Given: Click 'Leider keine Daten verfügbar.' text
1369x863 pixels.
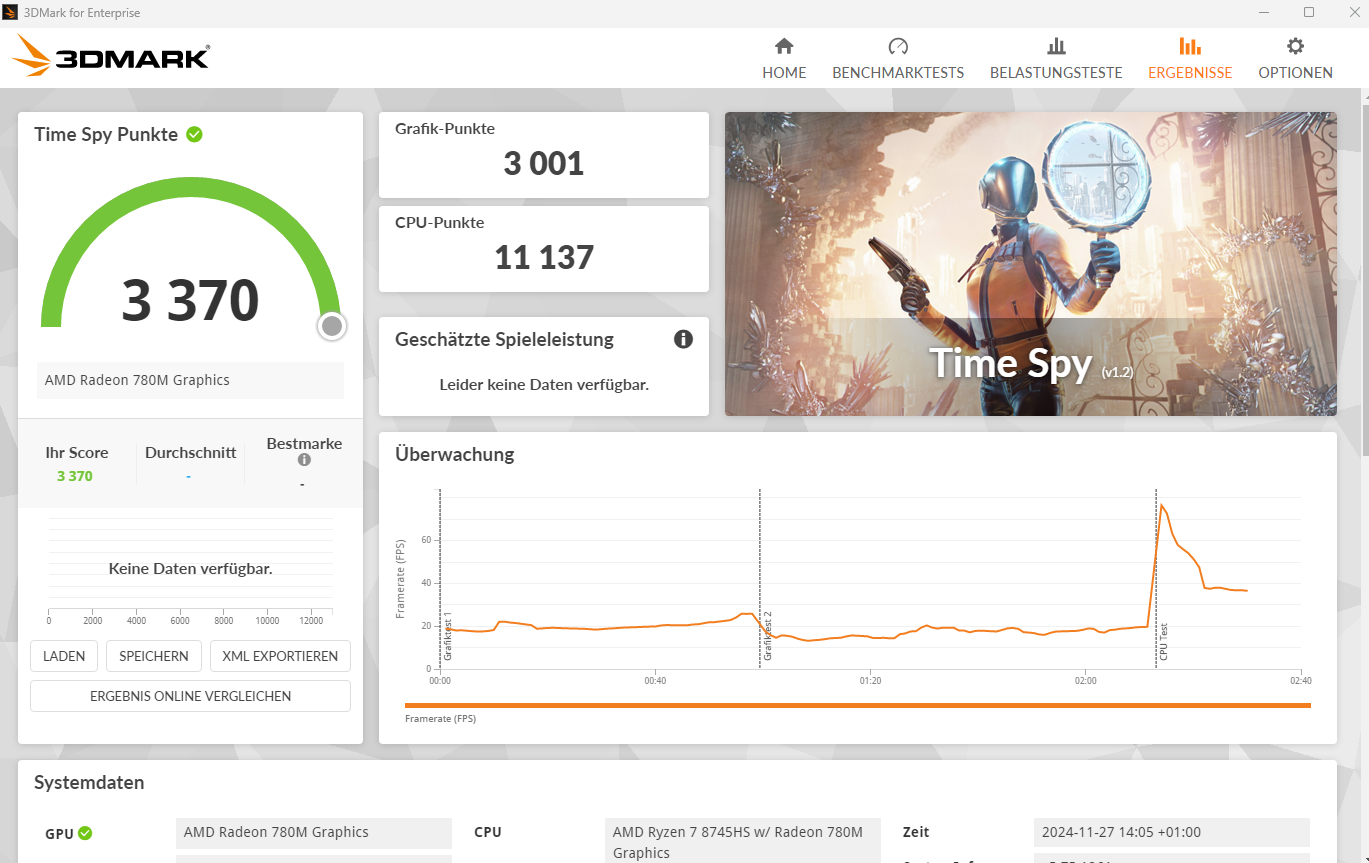Looking at the screenshot, I should click(544, 384).
